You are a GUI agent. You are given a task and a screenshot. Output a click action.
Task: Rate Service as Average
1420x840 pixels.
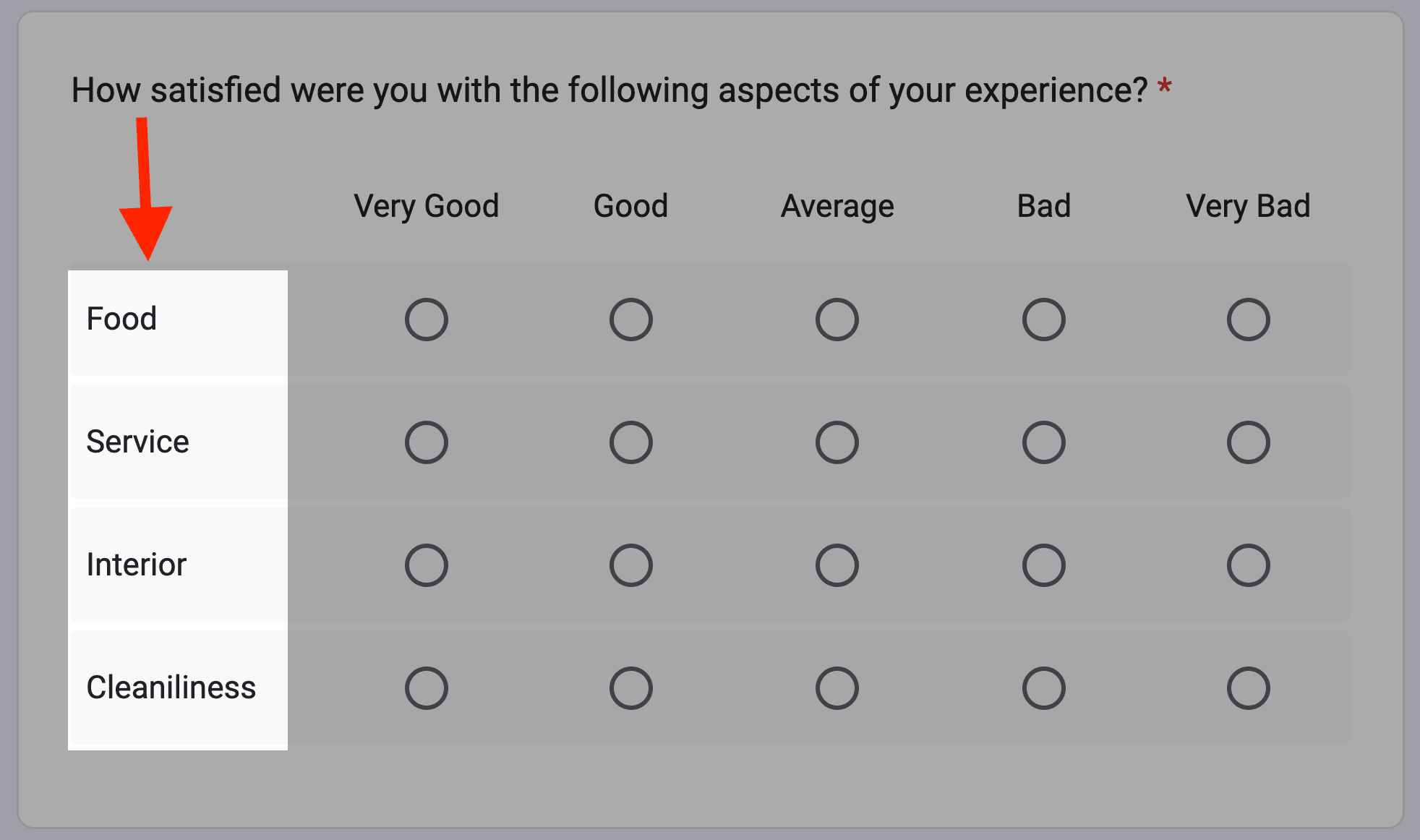pos(837,442)
